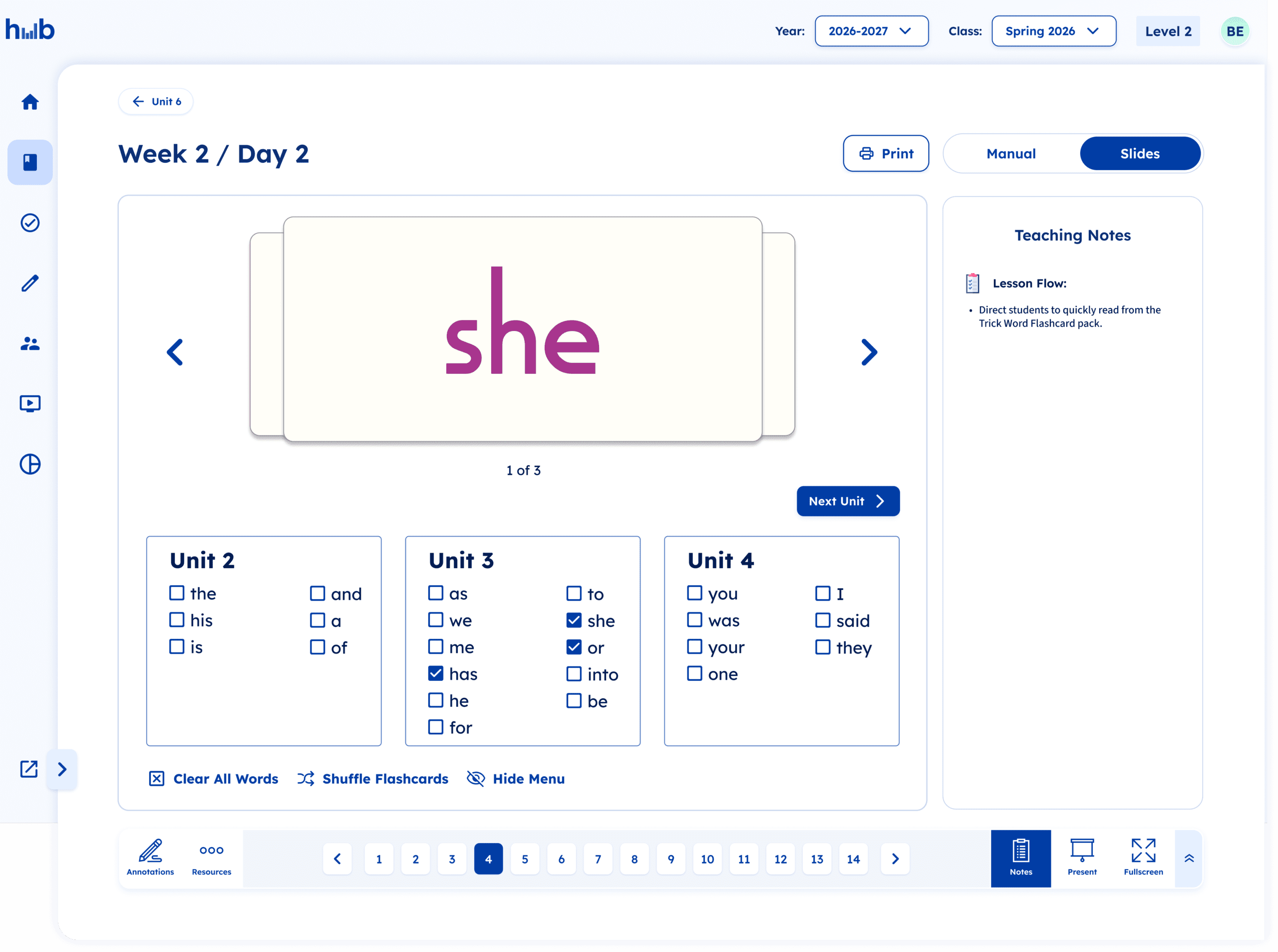Go to slide 5
This screenshot has width=1278, height=952.
pyautogui.click(x=525, y=859)
